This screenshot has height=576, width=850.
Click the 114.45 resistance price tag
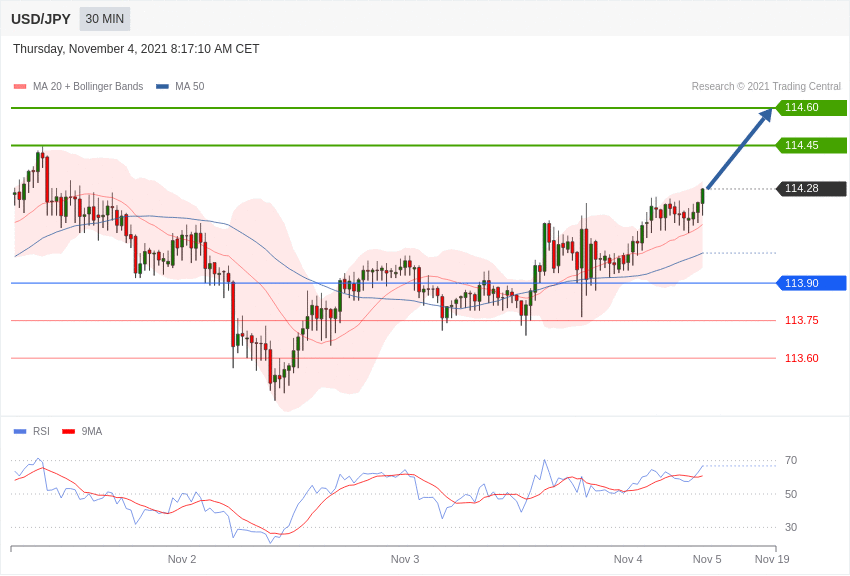tap(812, 145)
